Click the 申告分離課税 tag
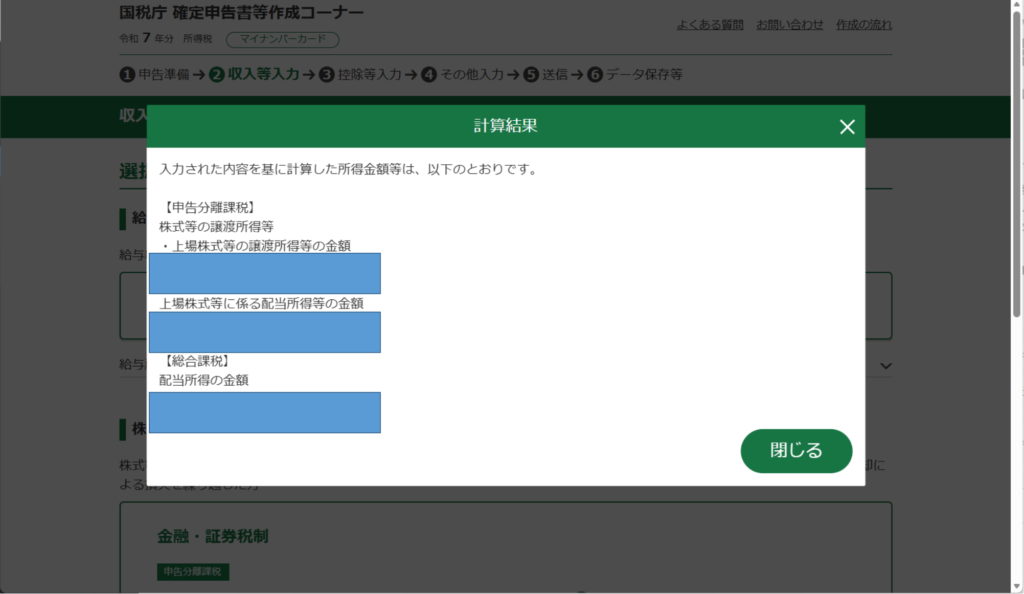This screenshot has width=1024, height=594. [x=193, y=572]
